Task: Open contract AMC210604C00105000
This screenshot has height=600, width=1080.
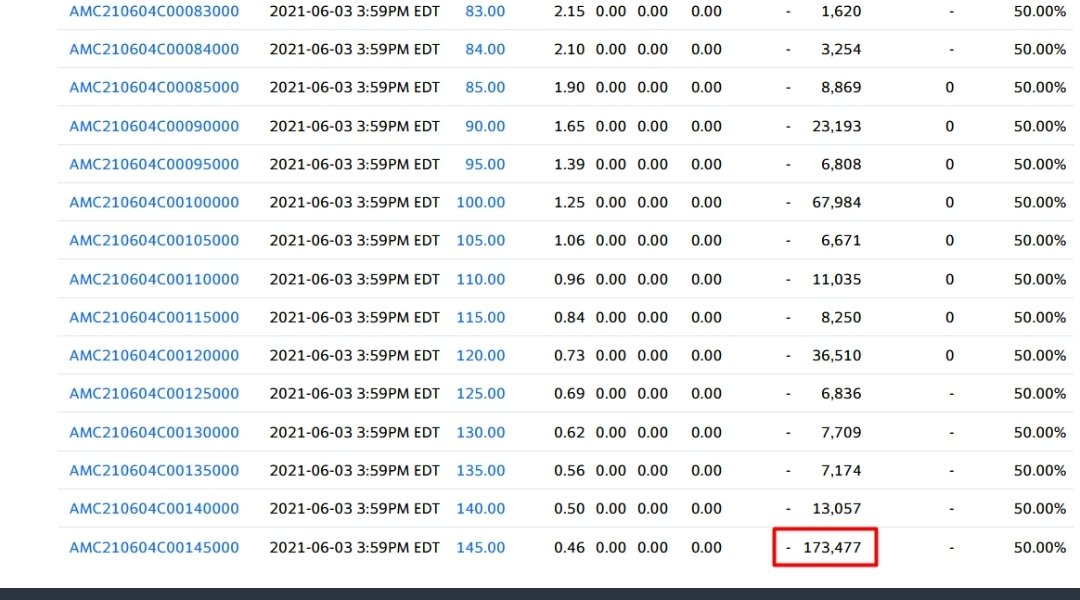Action: [154, 240]
